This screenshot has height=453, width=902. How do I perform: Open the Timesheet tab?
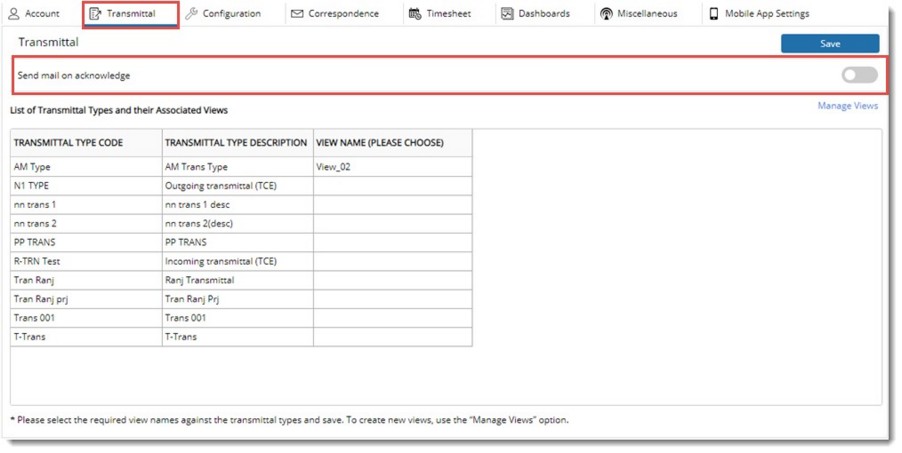click(x=448, y=14)
